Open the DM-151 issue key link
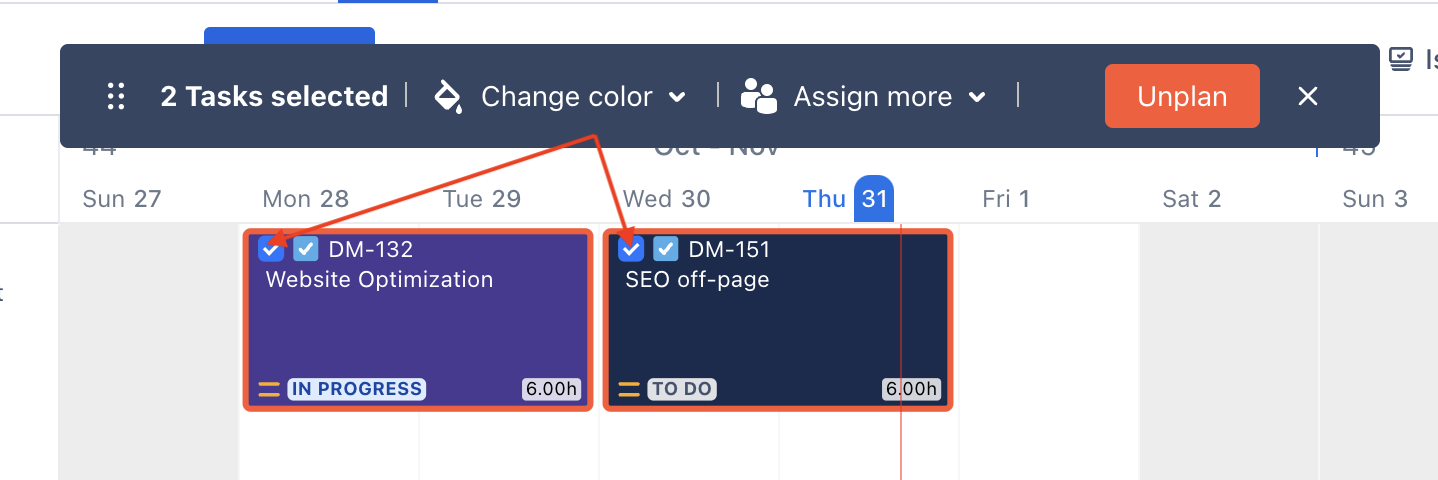This screenshot has height=480, width=1438. point(730,249)
